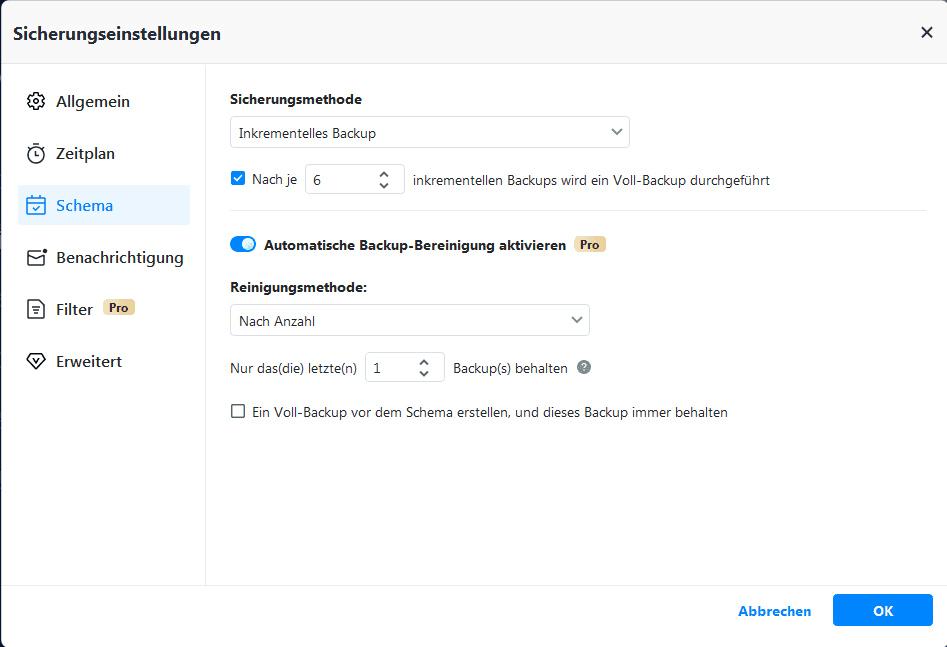Disable automatic backup cleanup toggle
Screen dimensions: 947x647
pos(243,244)
